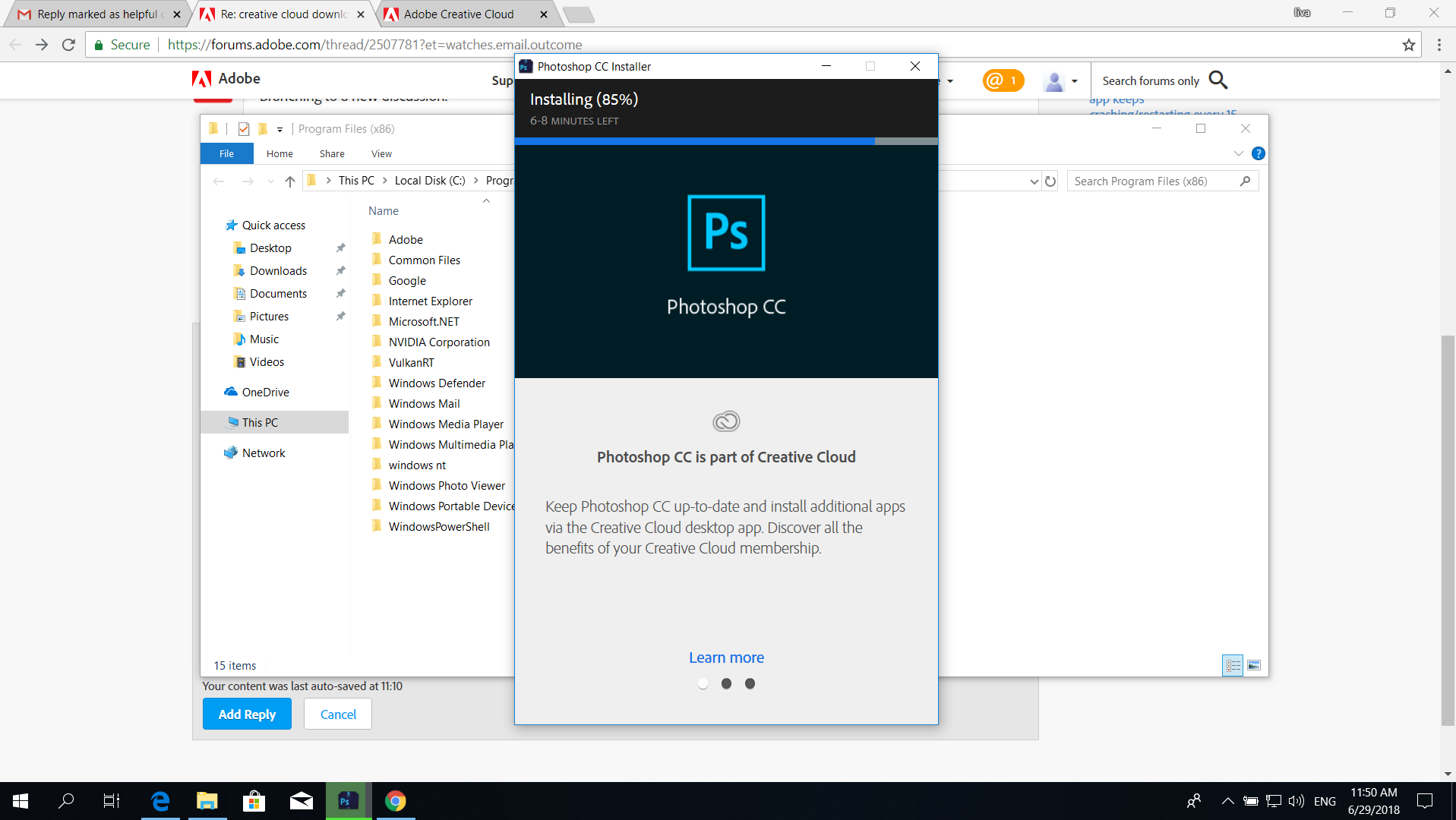This screenshot has height=820, width=1456.
Task: Switch to large icons view in File Explorer
Action: (1254, 666)
